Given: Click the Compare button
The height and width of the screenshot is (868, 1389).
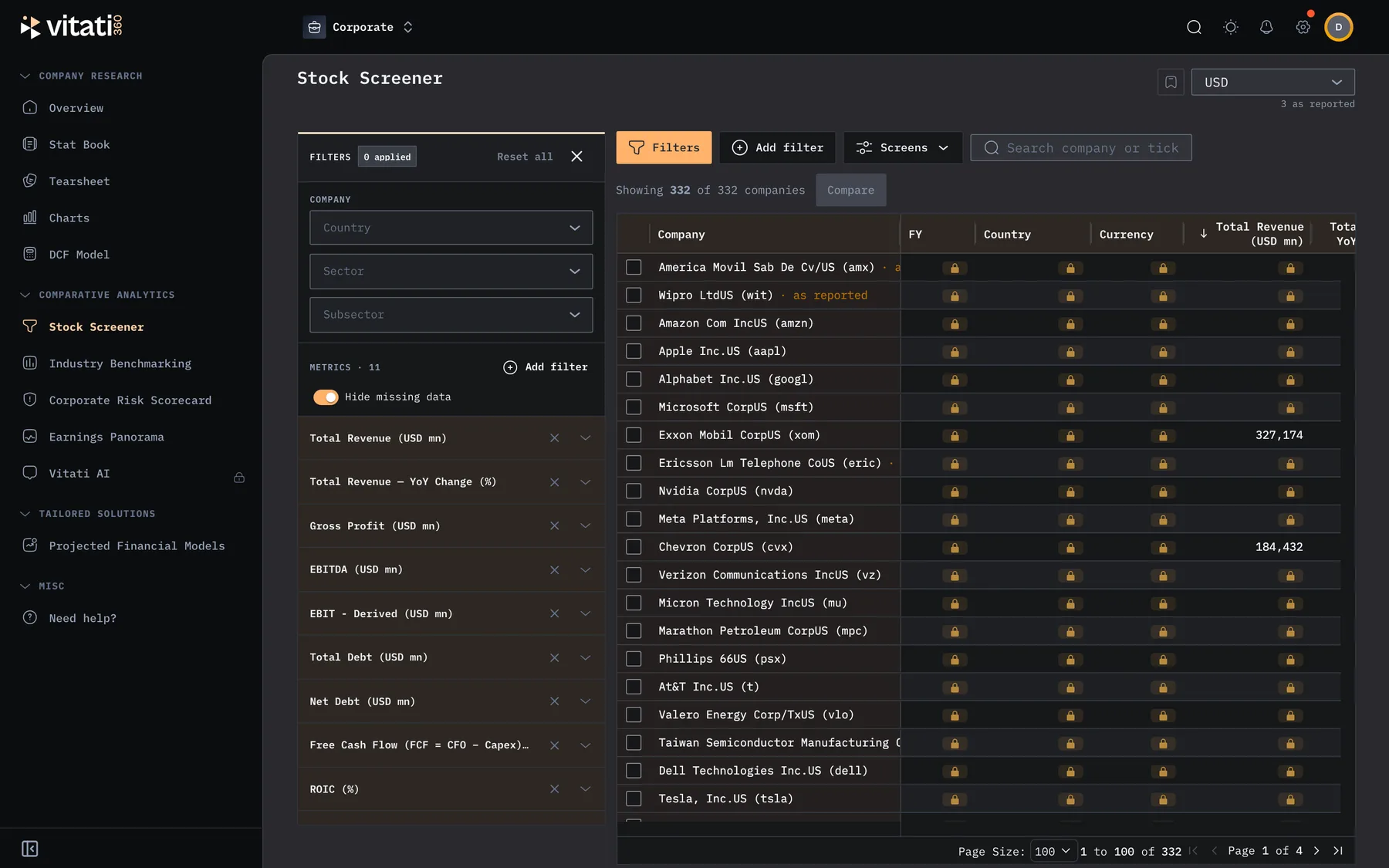Looking at the screenshot, I should point(850,190).
